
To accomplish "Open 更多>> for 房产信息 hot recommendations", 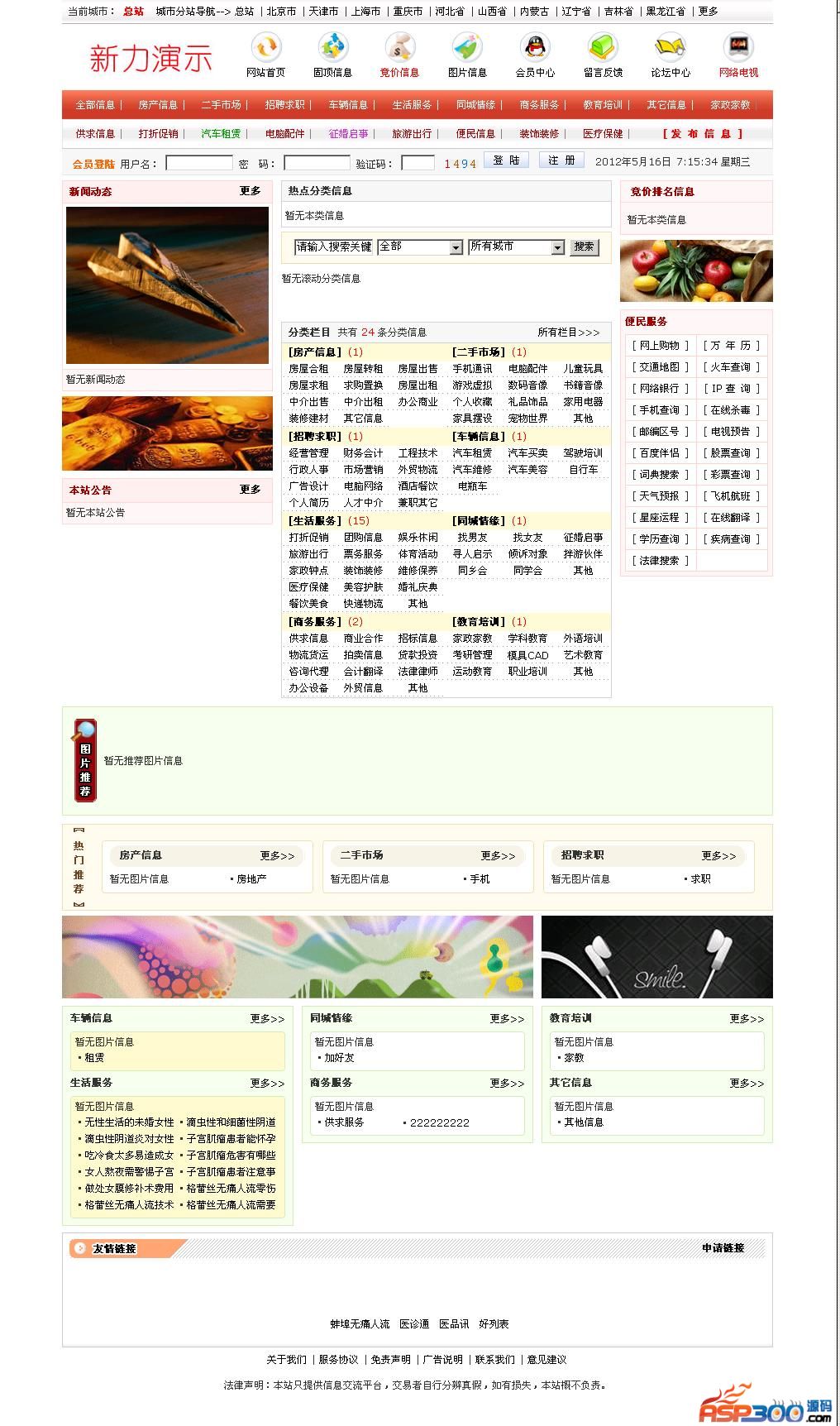I will point(277,856).
